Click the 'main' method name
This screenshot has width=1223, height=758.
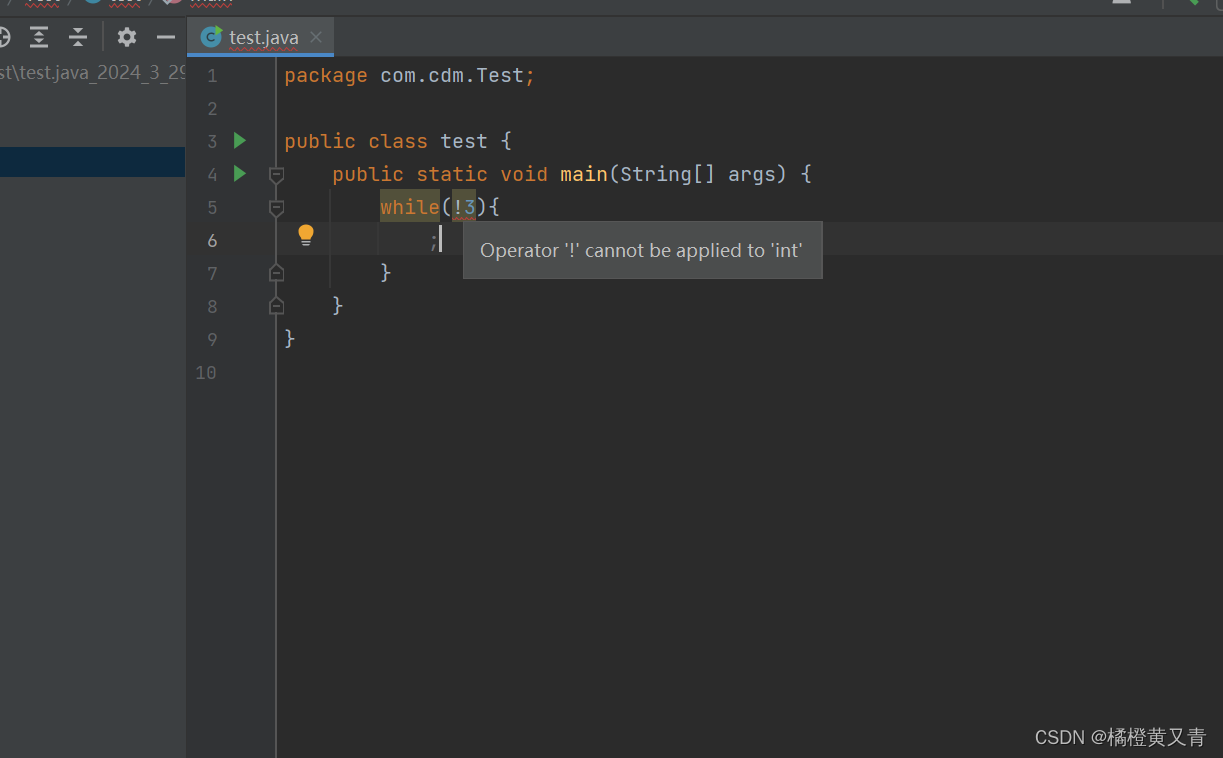tap(584, 175)
